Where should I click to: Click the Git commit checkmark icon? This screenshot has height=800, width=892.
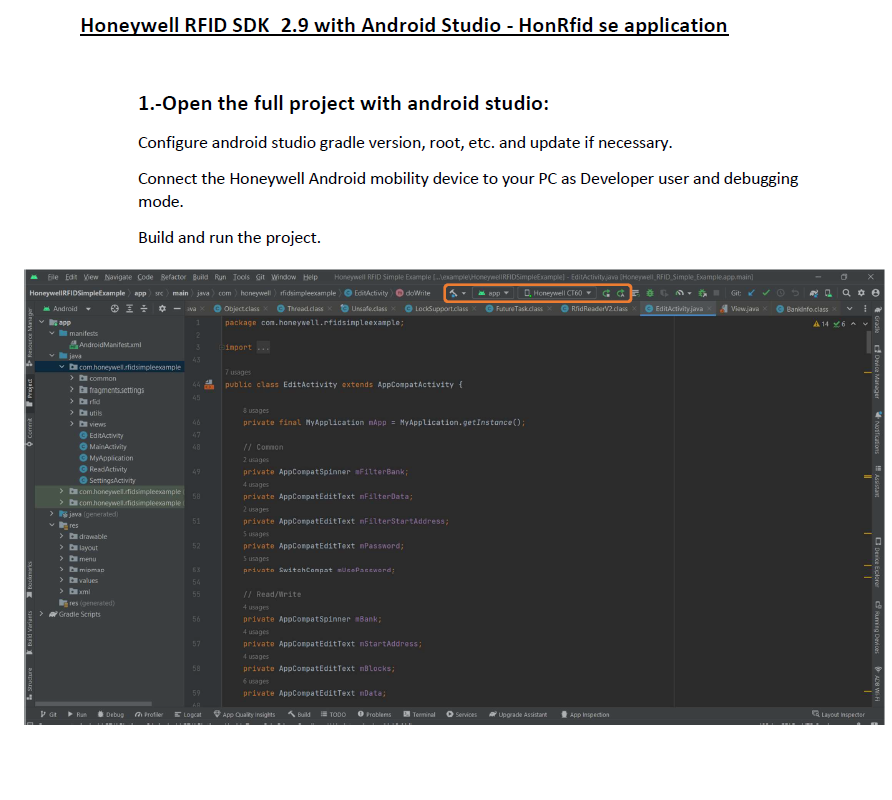[x=766, y=293]
